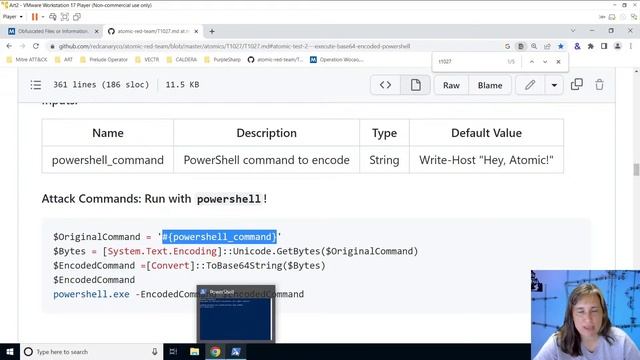Open the CALDERA bookmark folder
This screenshot has width=640, height=360.
pyautogui.click(x=182, y=60)
